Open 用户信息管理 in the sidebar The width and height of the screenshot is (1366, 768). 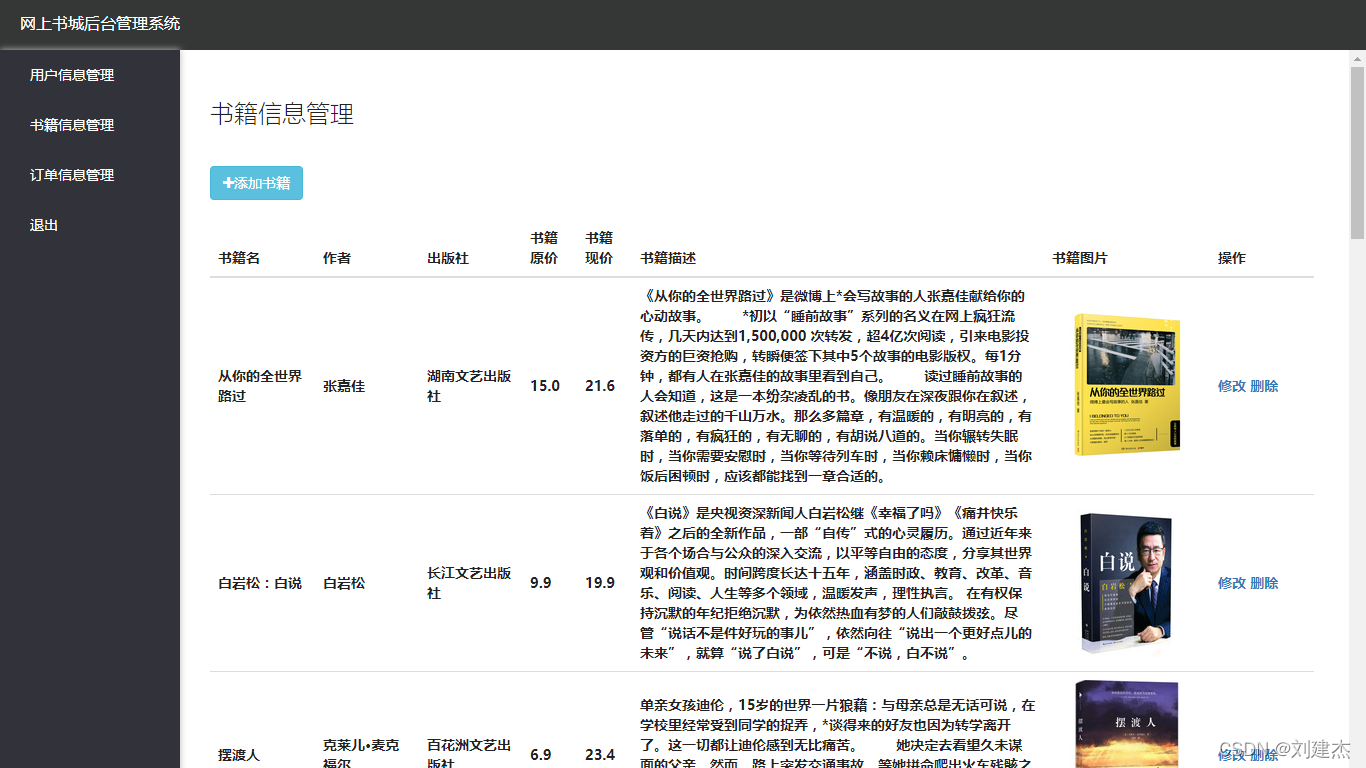point(72,75)
